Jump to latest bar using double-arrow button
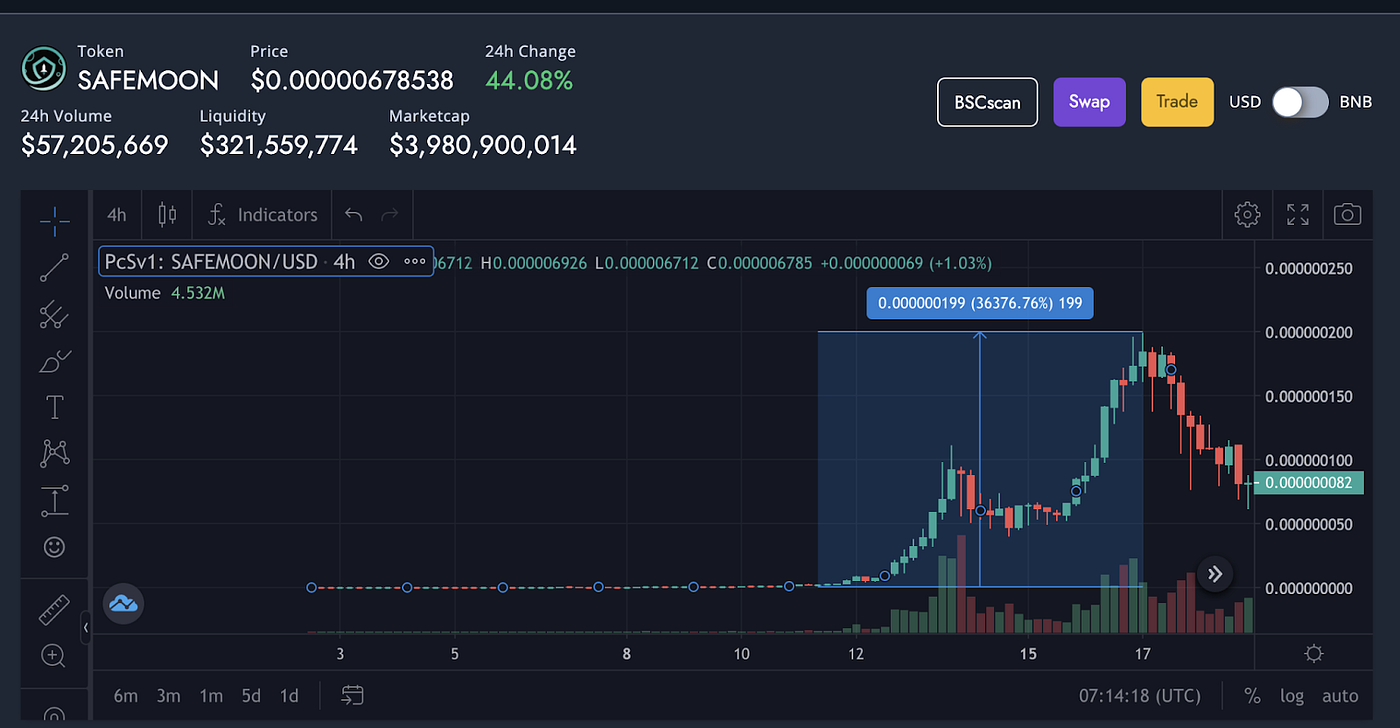Screen dimensions: 1400x728 point(1215,574)
